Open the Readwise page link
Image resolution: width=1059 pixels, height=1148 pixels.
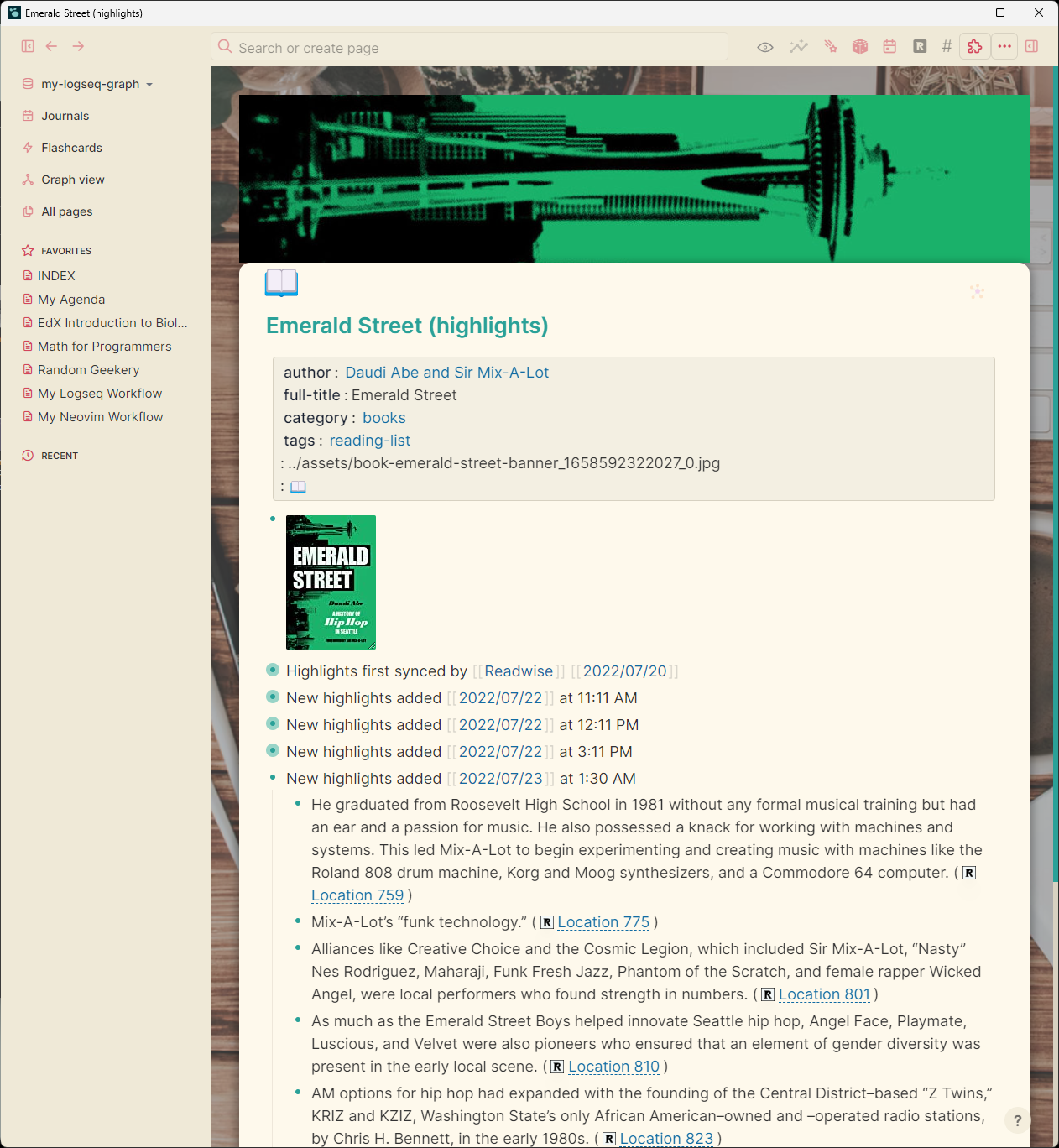pyautogui.click(x=519, y=671)
